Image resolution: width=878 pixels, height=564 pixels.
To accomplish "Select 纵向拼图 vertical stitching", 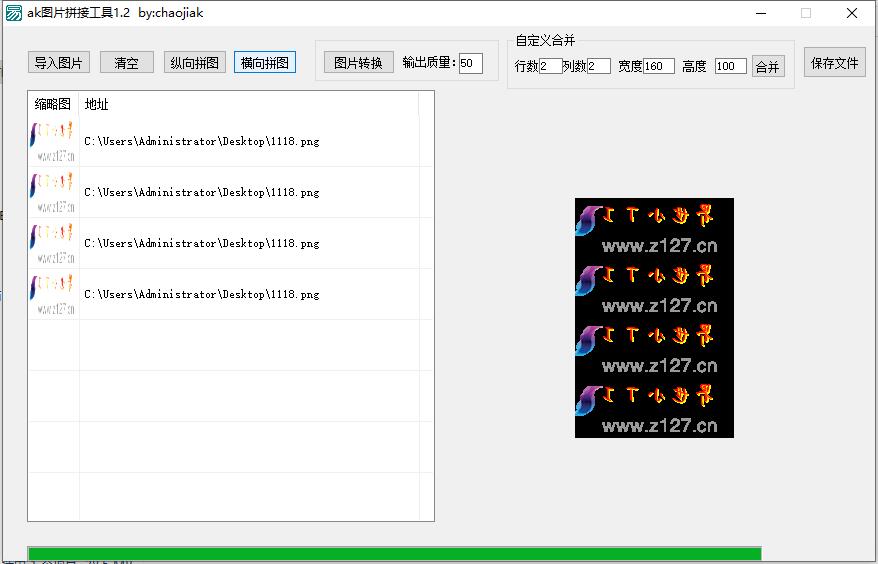I will [x=194, y=62].
